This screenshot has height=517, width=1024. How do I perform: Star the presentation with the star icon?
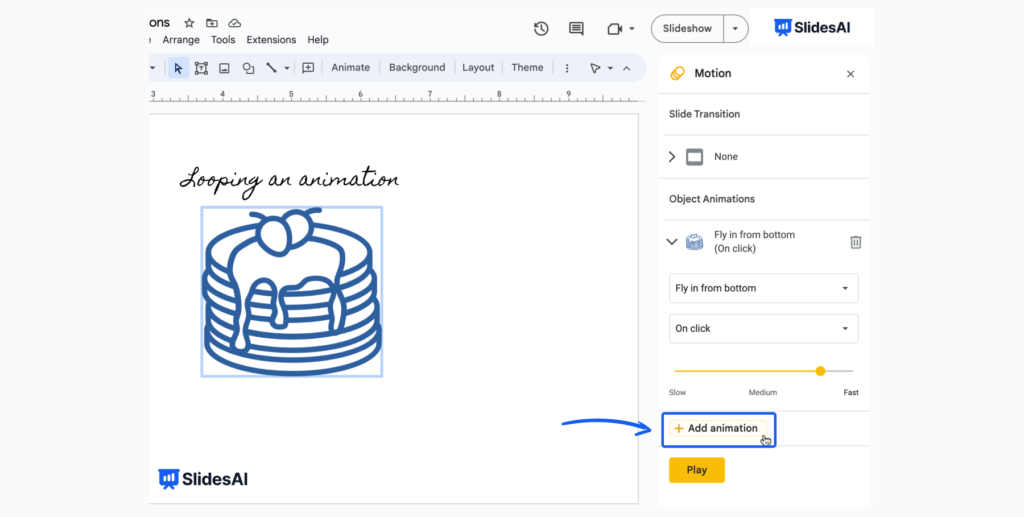[x=189, y=23]
